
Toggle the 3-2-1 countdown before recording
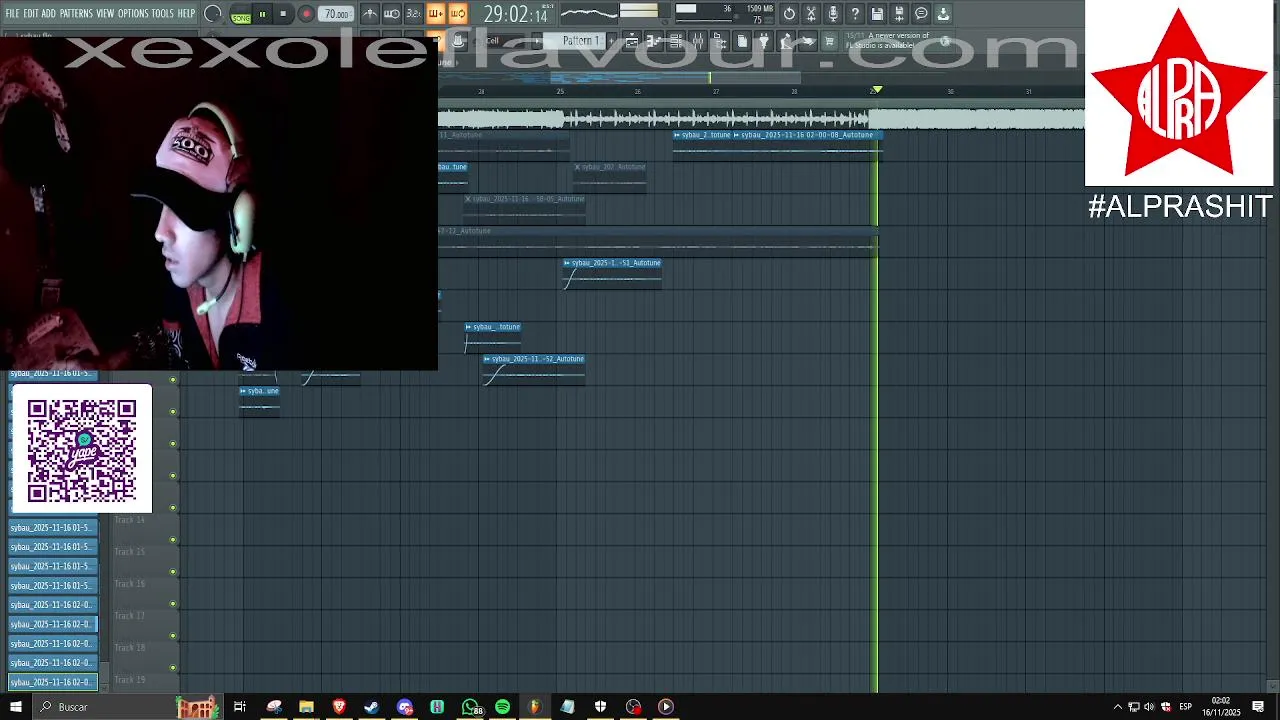coord(413,14)
